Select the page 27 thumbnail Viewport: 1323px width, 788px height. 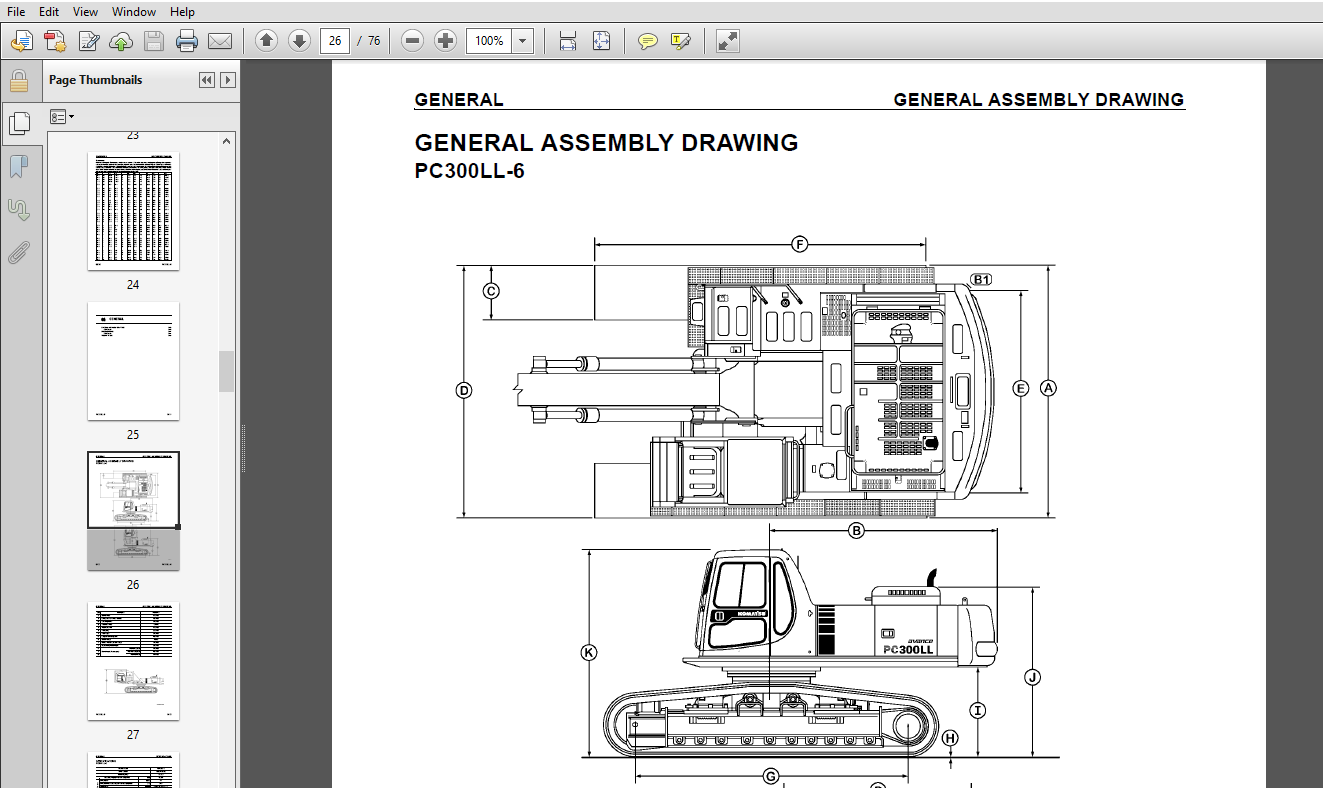[x=133, y=661]
